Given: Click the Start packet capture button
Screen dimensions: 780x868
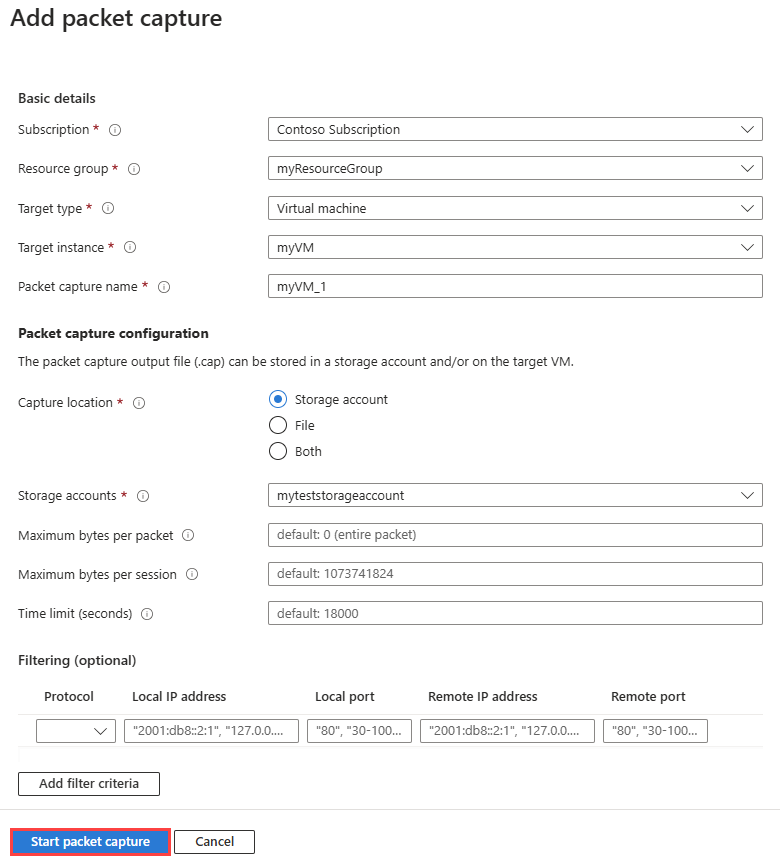Looking at the screenshot, I should [x=90, y=842].
